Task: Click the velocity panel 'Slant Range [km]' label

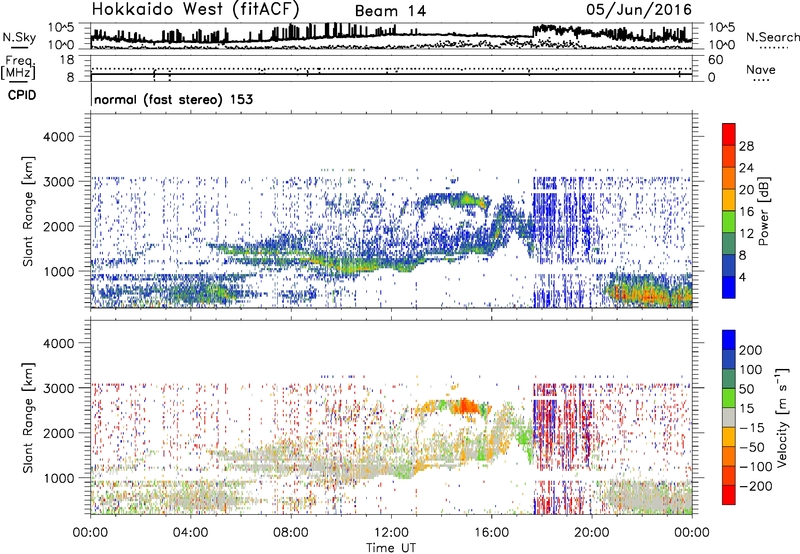Action: click(x=28, y=418)
